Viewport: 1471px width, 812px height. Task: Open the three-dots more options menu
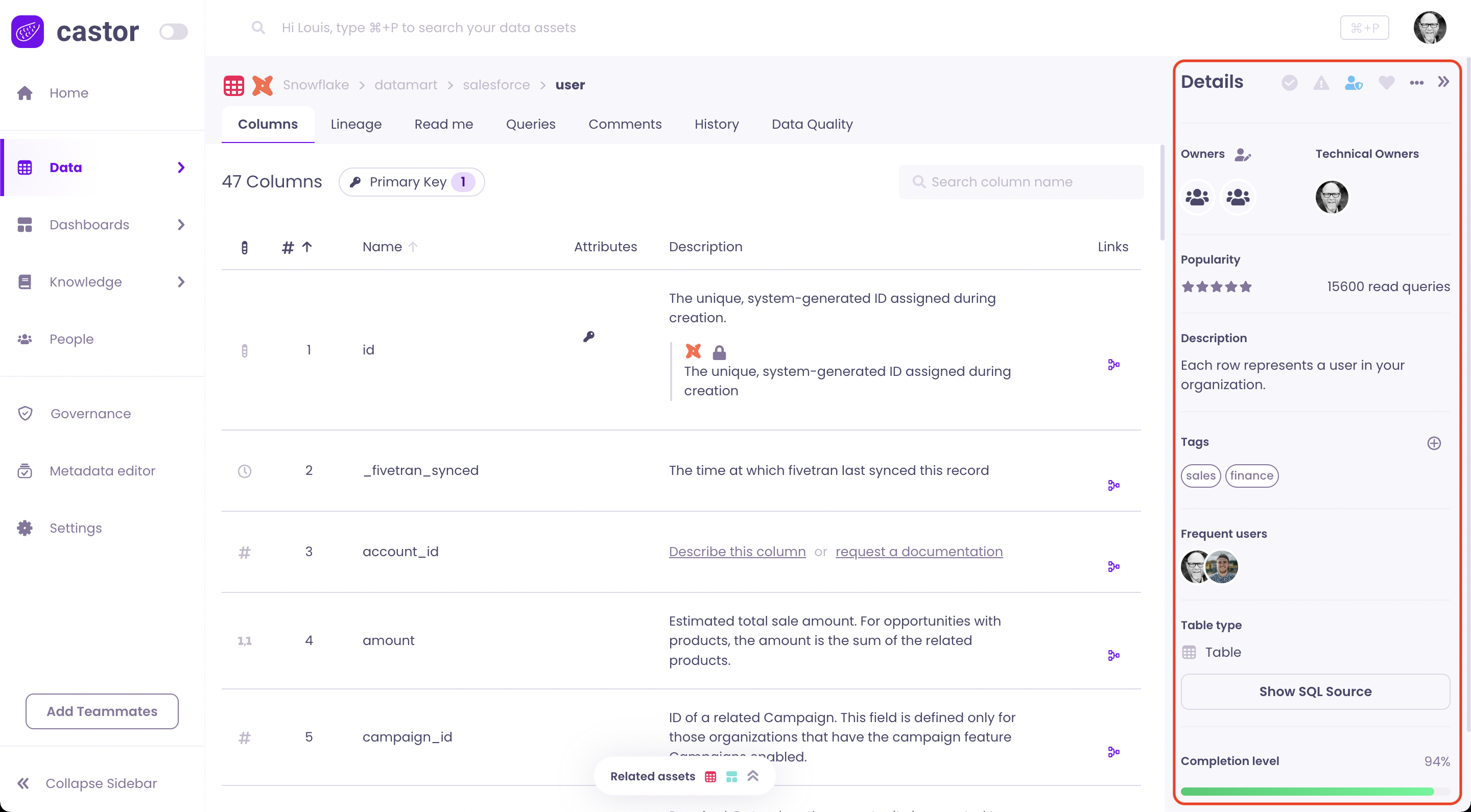tap(1416, 83)
